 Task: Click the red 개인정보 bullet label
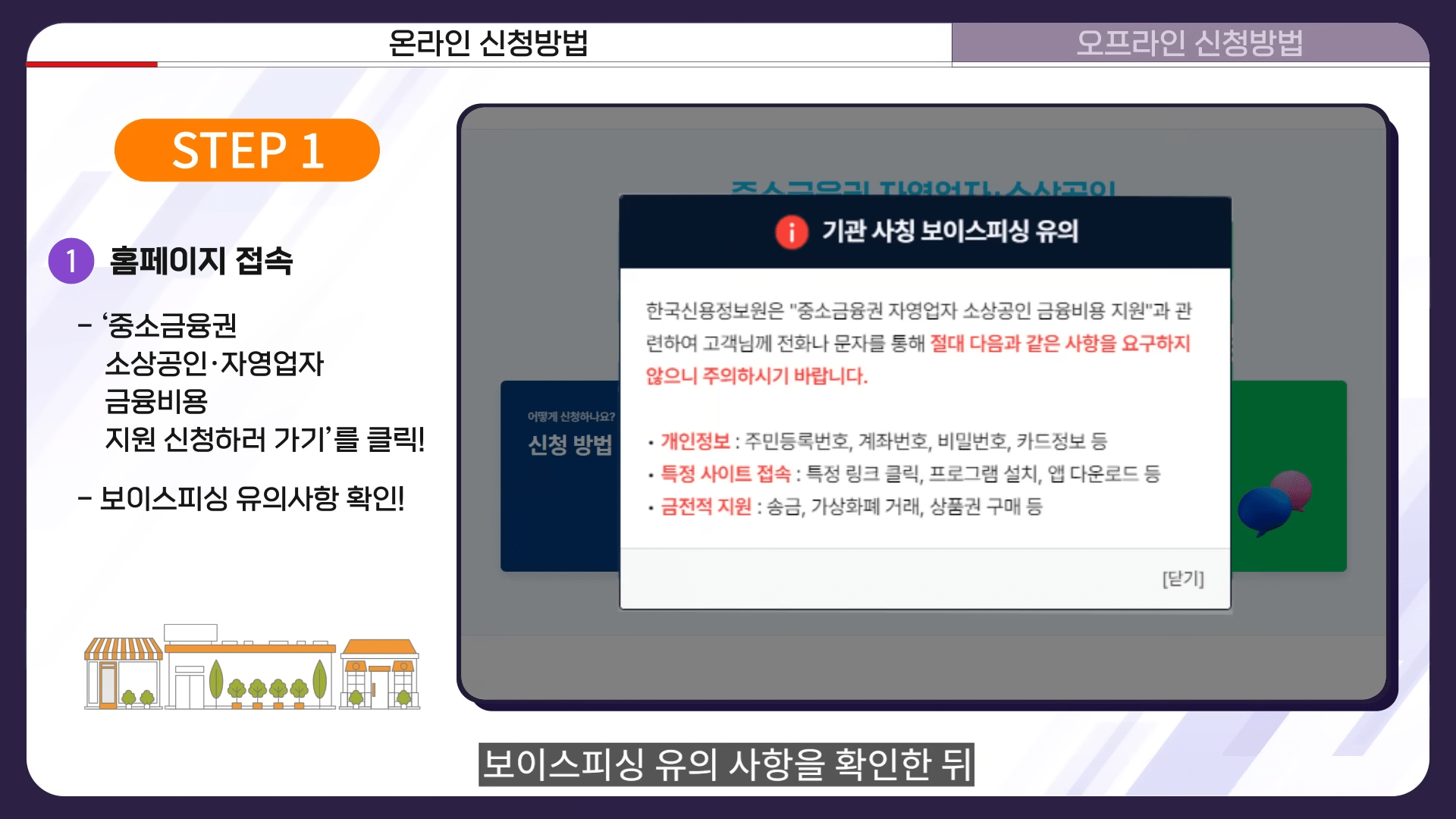pyautogui.click(x=695, y=441)
